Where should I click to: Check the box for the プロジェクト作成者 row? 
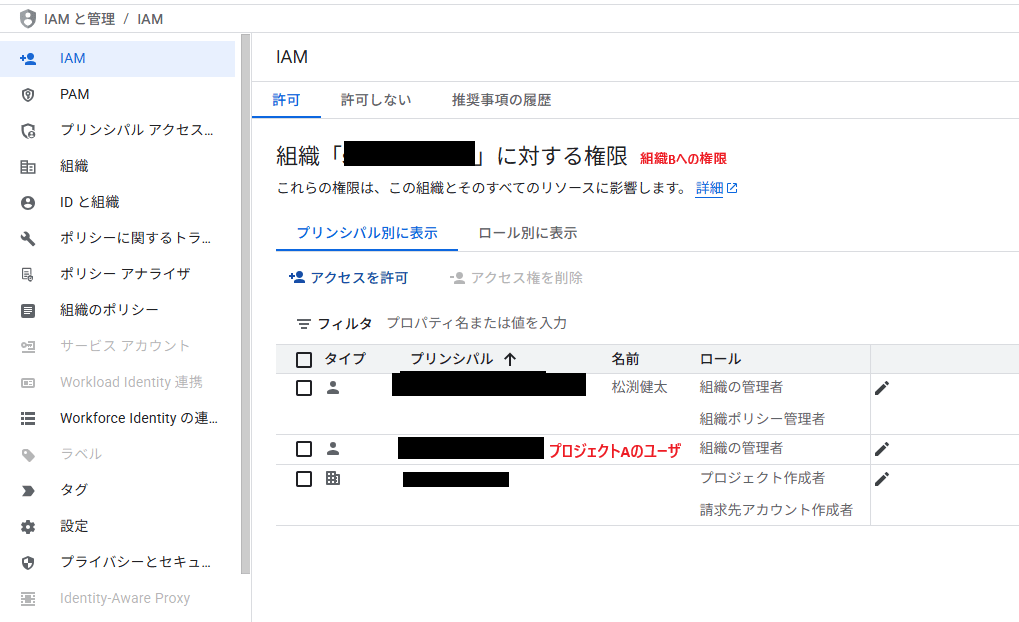pyautogui.click(x=303, y=479)
